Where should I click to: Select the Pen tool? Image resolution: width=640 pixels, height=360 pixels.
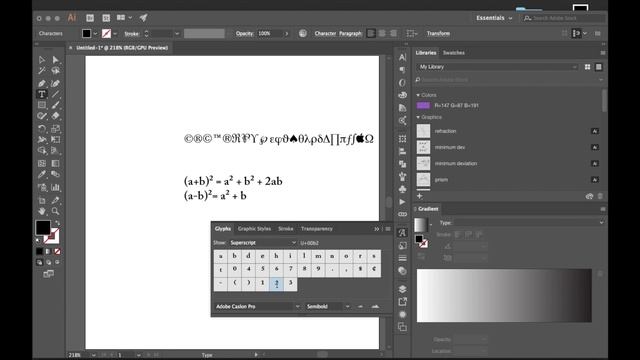click(42, 83)
